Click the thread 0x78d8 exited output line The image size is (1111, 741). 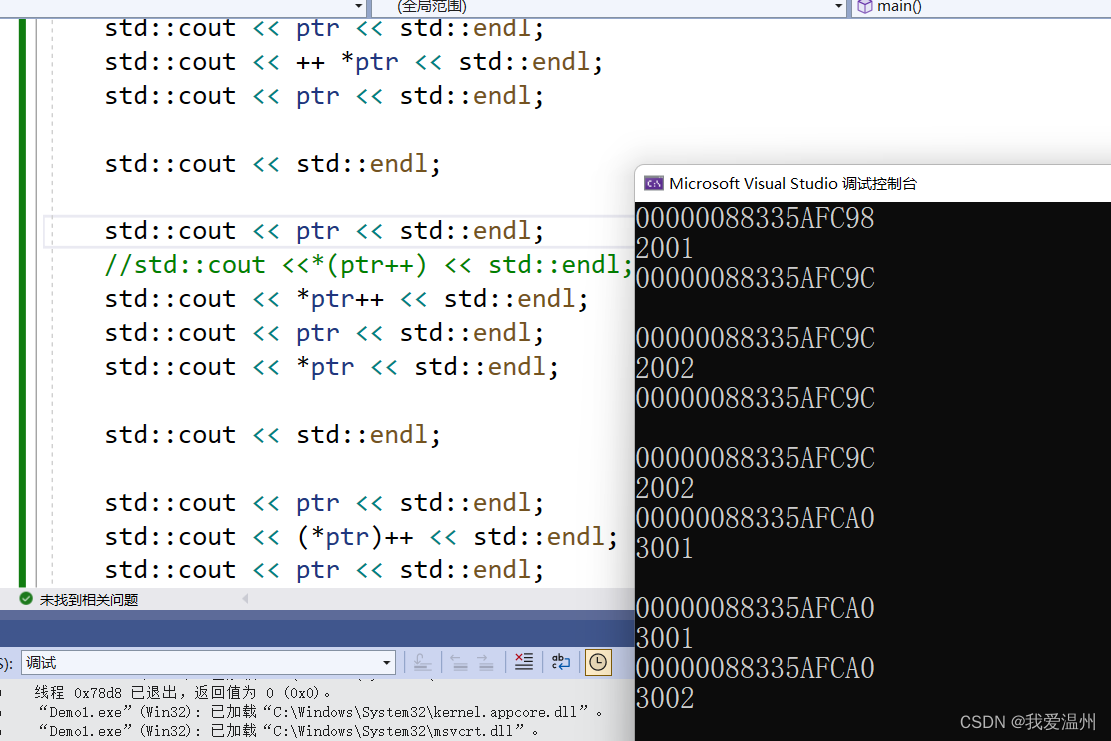pos(183,693)
